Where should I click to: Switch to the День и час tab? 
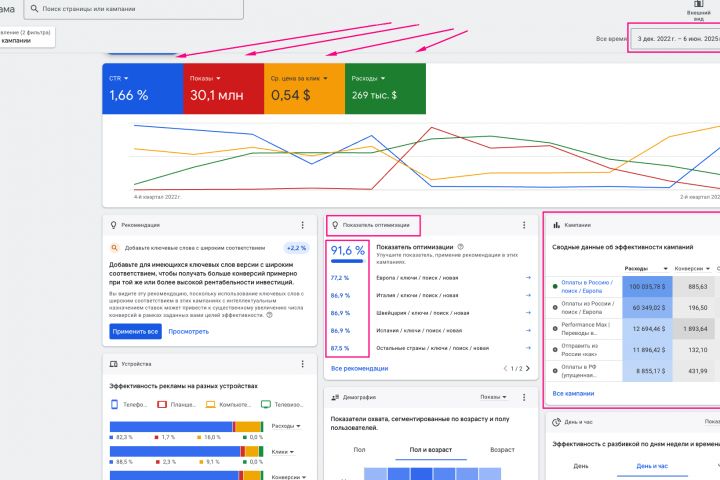click(x=652, y=466)
